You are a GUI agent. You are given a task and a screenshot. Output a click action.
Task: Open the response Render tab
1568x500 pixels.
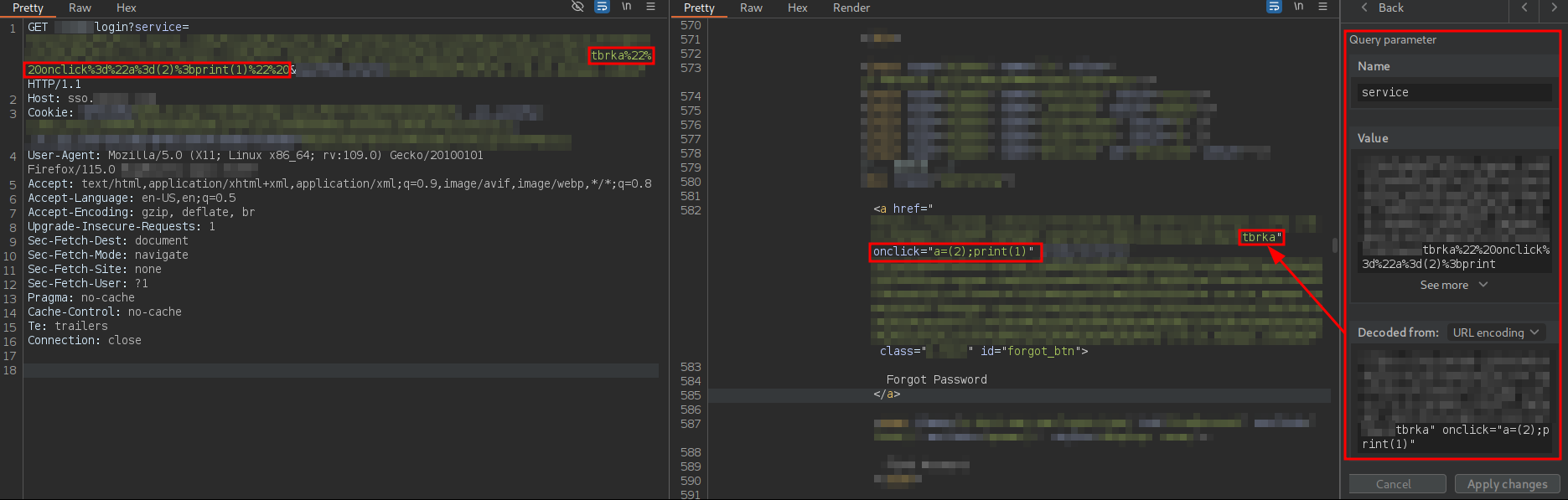(x=851, y=8)
